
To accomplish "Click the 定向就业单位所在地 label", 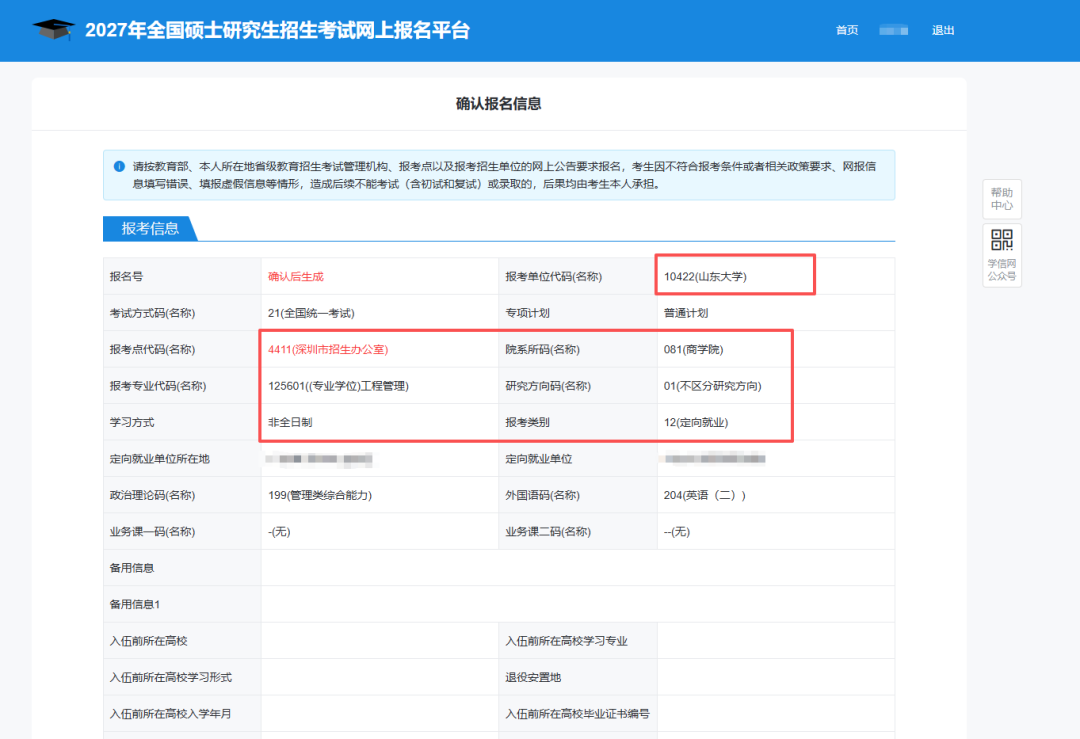I will tap(159, 459).
